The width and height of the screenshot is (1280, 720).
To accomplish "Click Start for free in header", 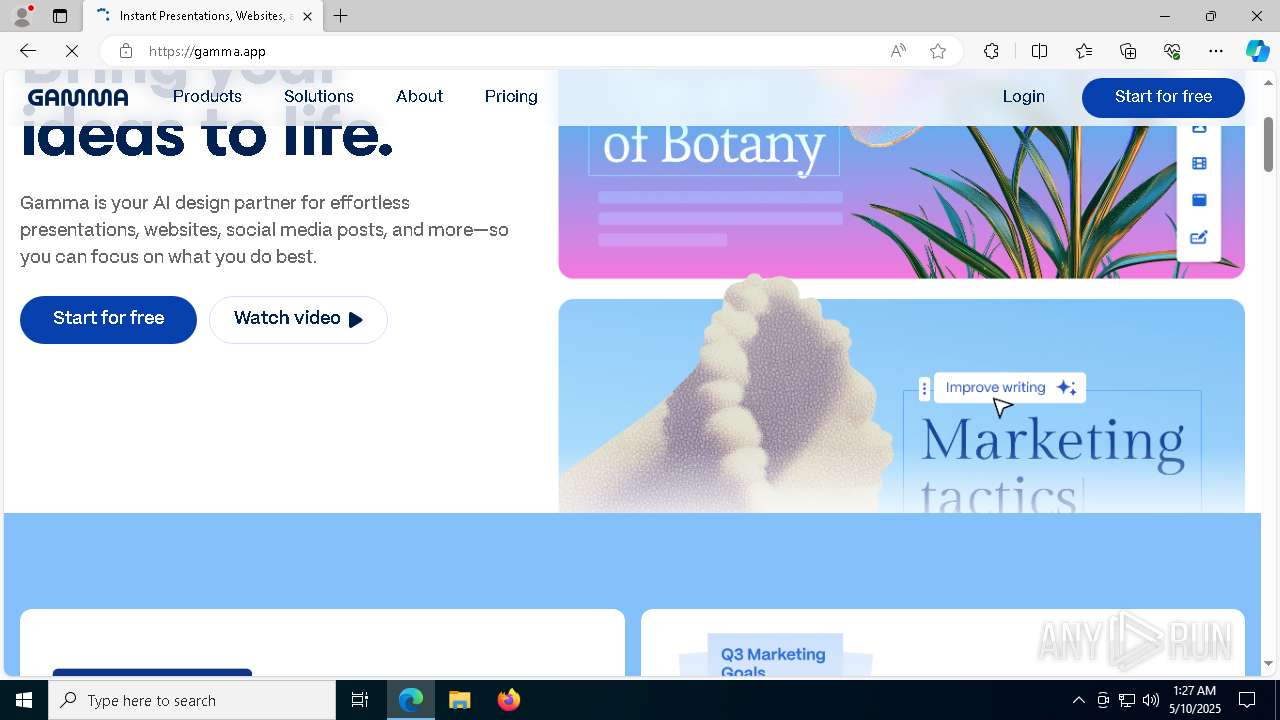I will (x=1163, y=97).
